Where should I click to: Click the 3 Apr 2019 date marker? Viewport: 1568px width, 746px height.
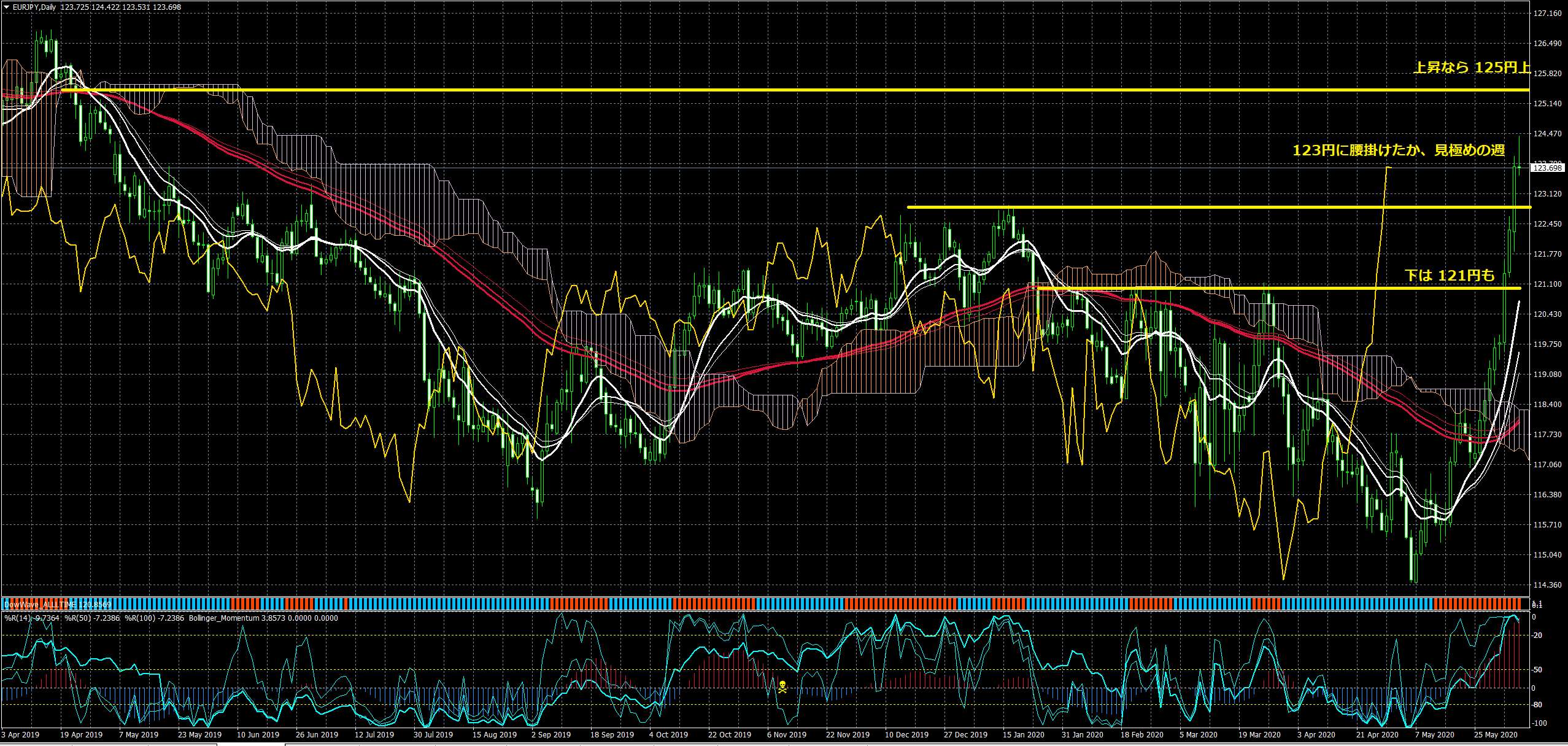click(x=20, y=735)
